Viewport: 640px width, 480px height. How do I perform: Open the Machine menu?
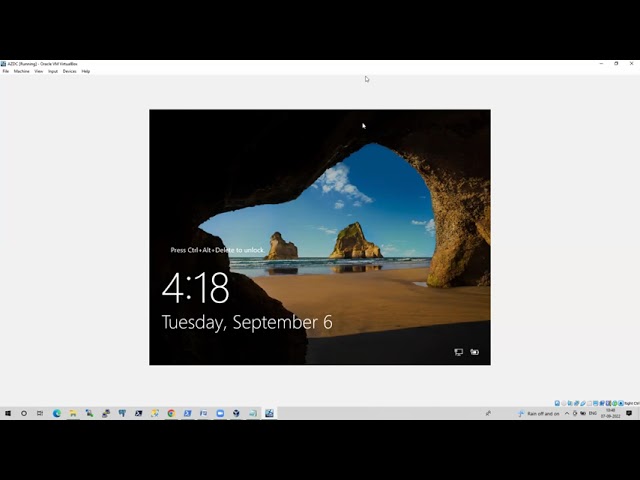(x=21, y=71)
